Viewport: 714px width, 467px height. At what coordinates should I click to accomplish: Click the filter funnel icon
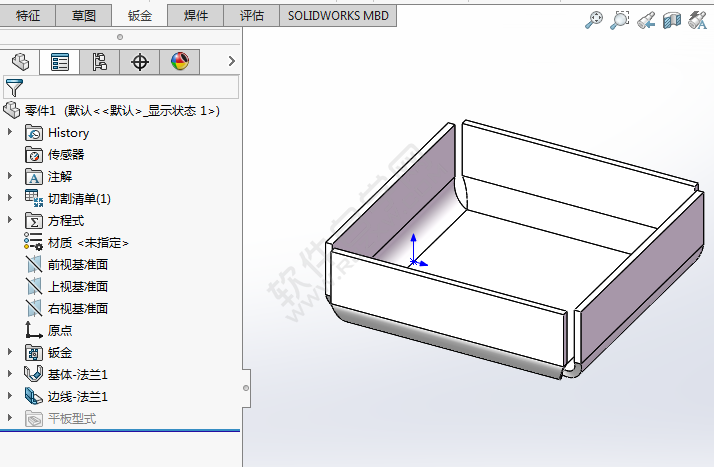14,87
